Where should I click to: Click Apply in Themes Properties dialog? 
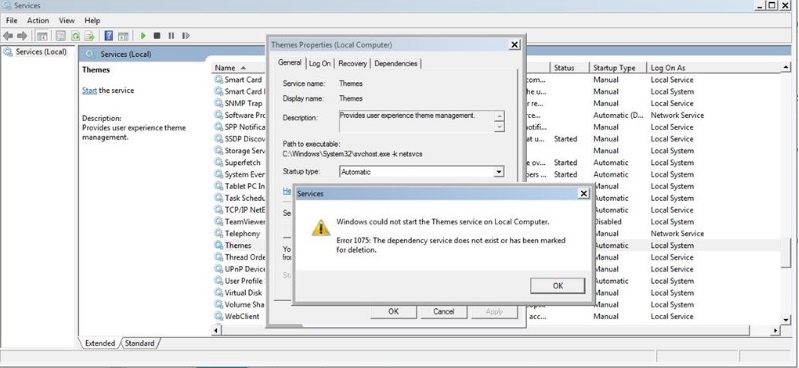point(494,311)
